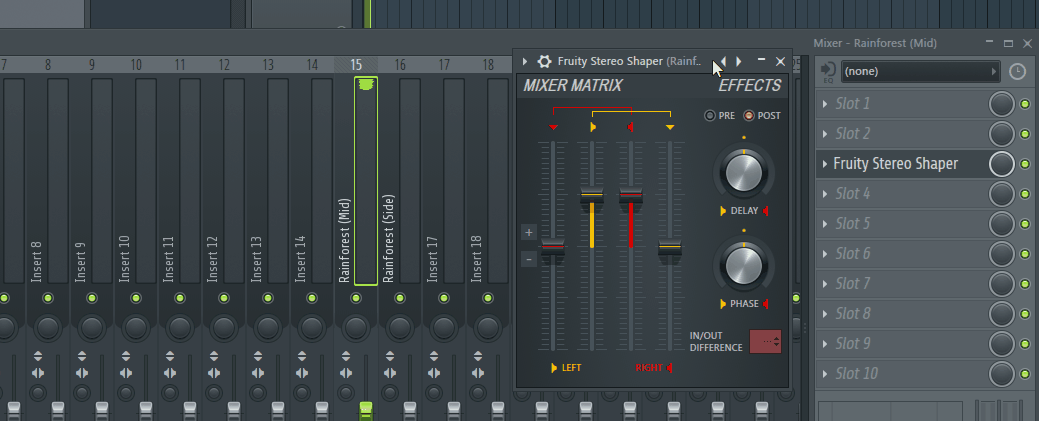Mute Rainforest (Mid) track LED

tap(356, 298)
